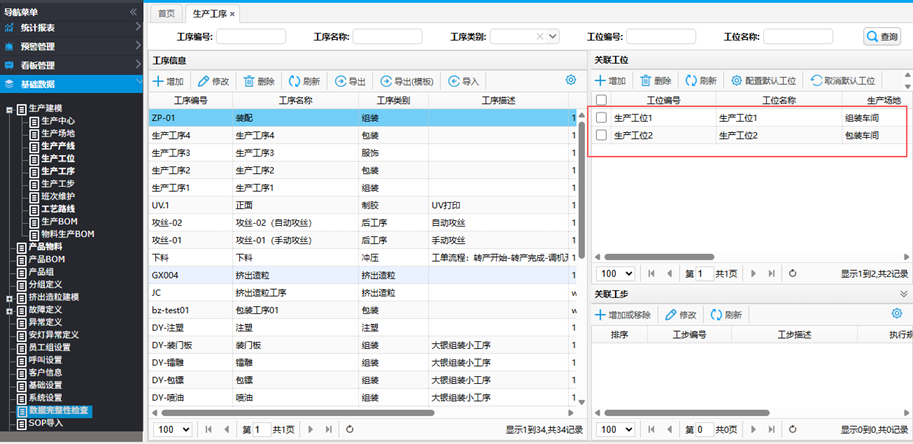The image size is (913, 444).
Task: Collapse the 导航菜单 sidebar
Action: tap(133, 11)
